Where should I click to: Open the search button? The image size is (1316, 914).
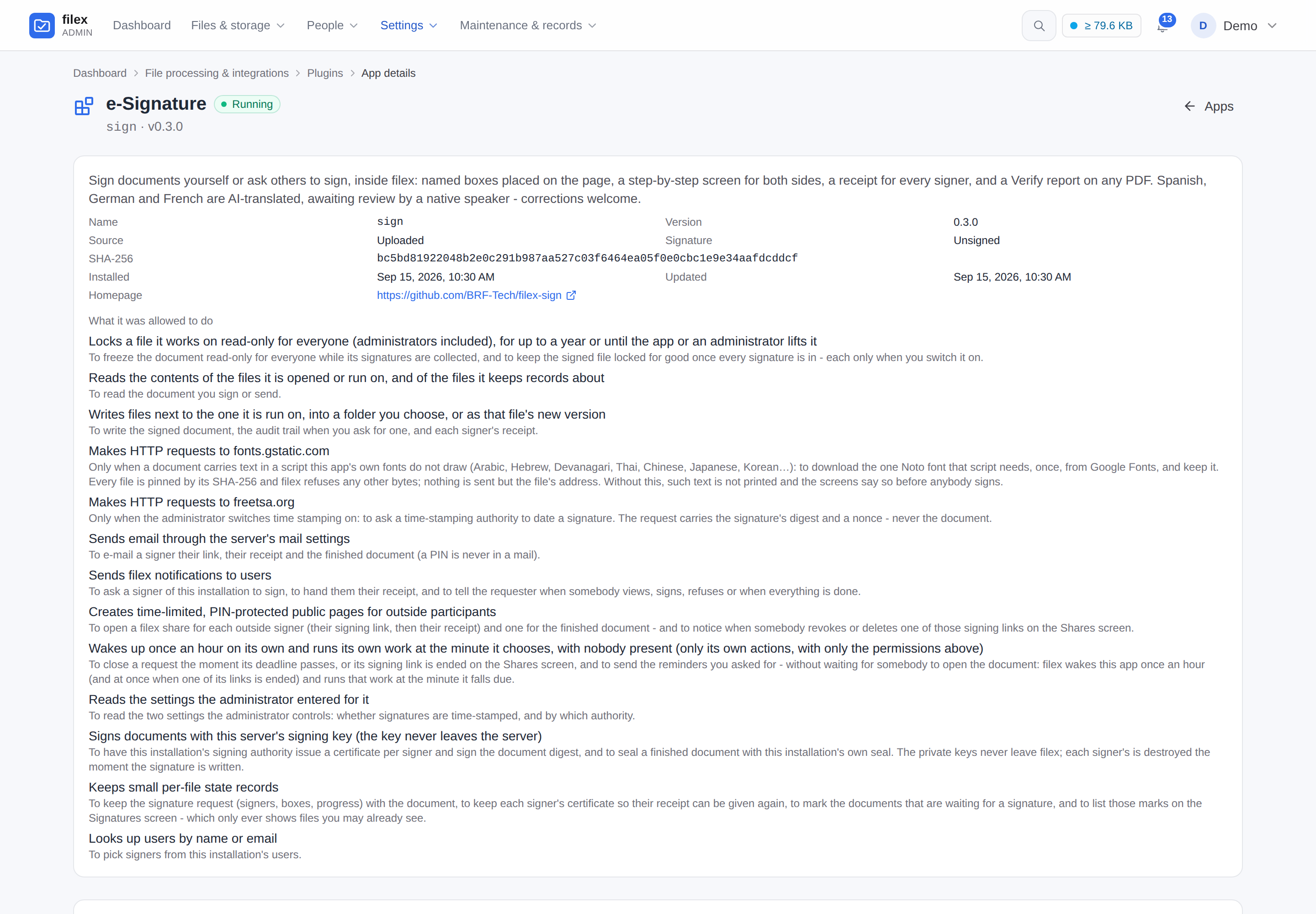click(1039, 26)
